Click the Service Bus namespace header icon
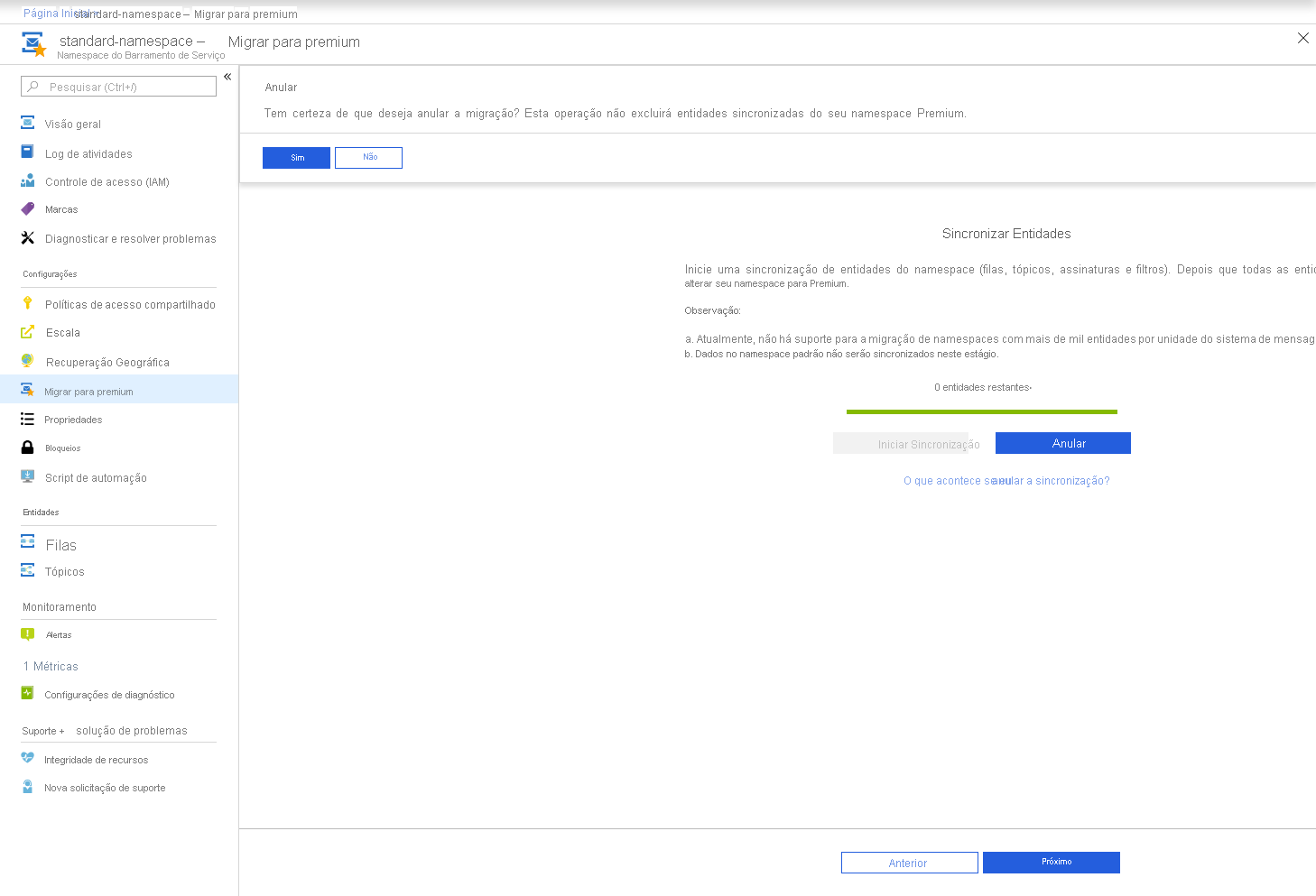Image resolution: width=1316 pixels, height=896 pixels. click(34, 44)
